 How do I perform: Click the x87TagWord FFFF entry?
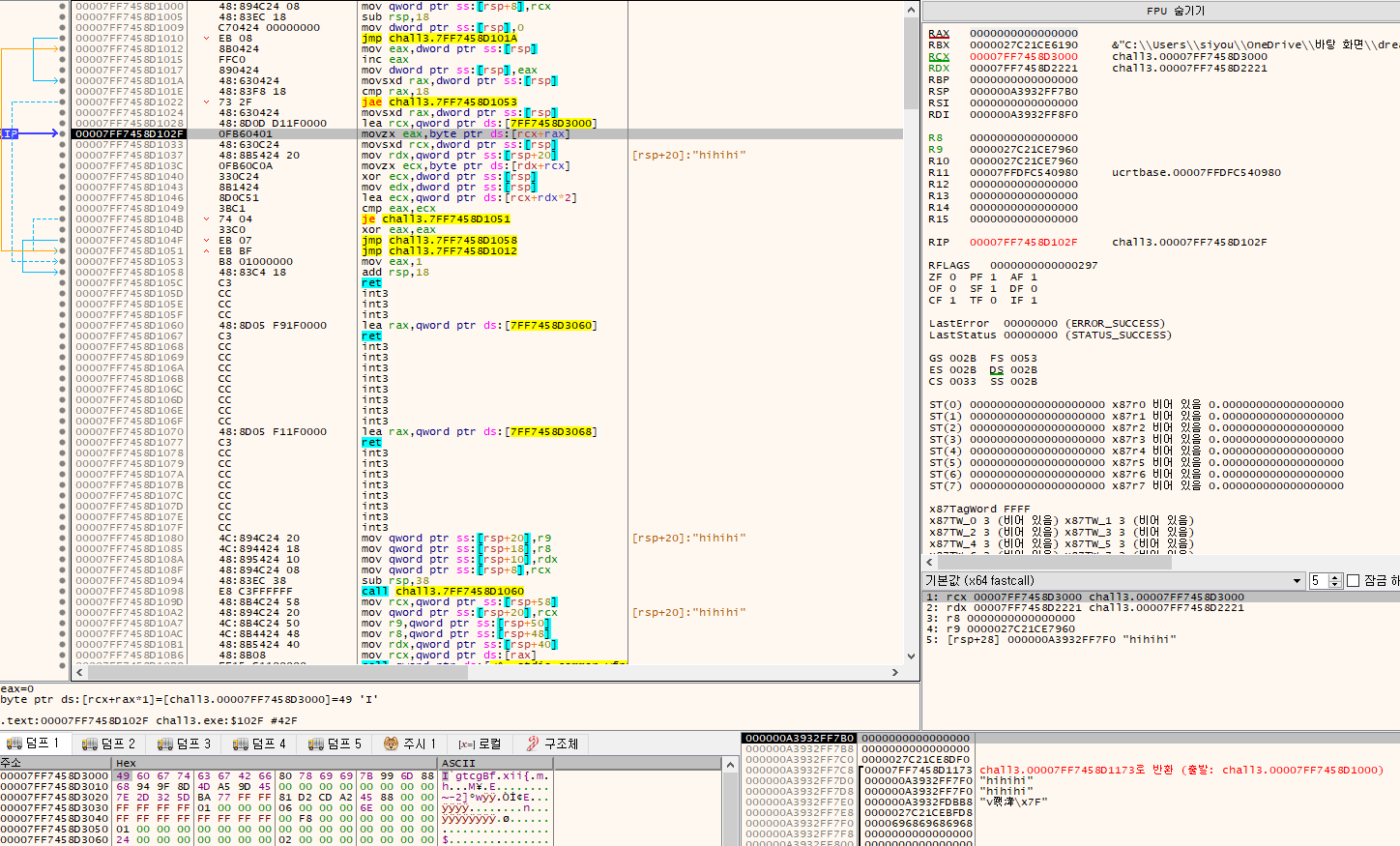click(x=979, y=509)
